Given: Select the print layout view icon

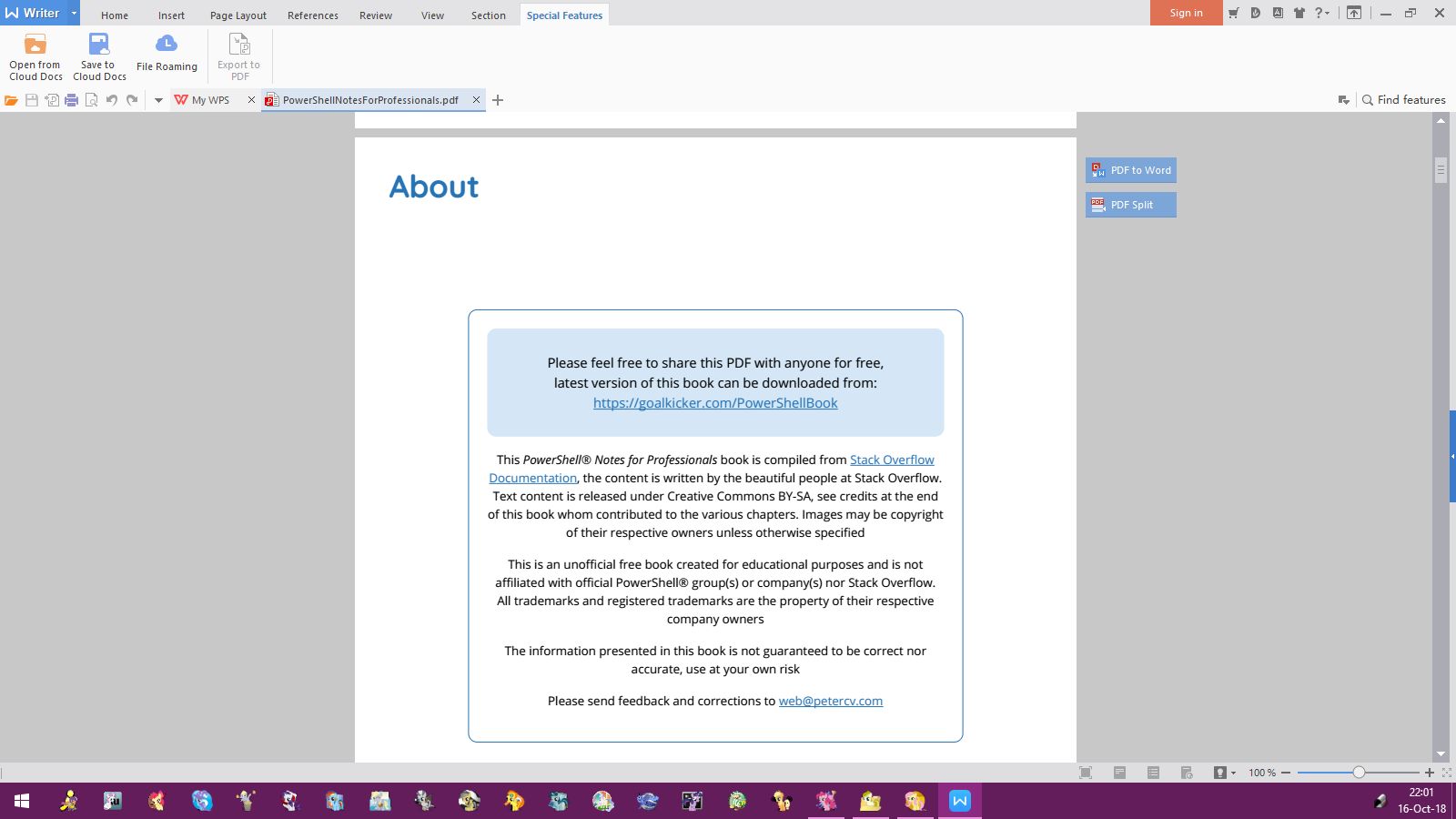Looking at the screenshot, I should [1119, 773].
